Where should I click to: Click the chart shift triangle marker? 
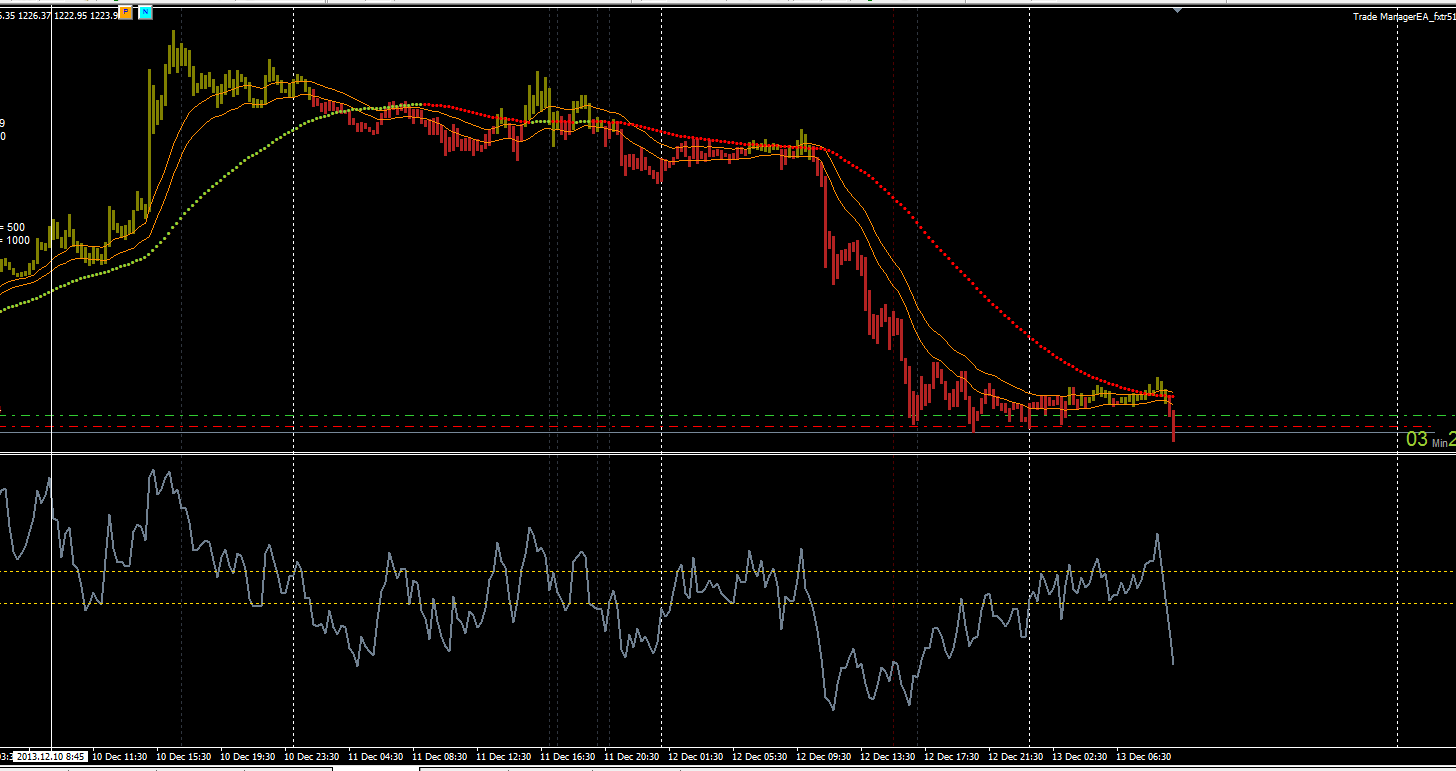[1178, 9]
